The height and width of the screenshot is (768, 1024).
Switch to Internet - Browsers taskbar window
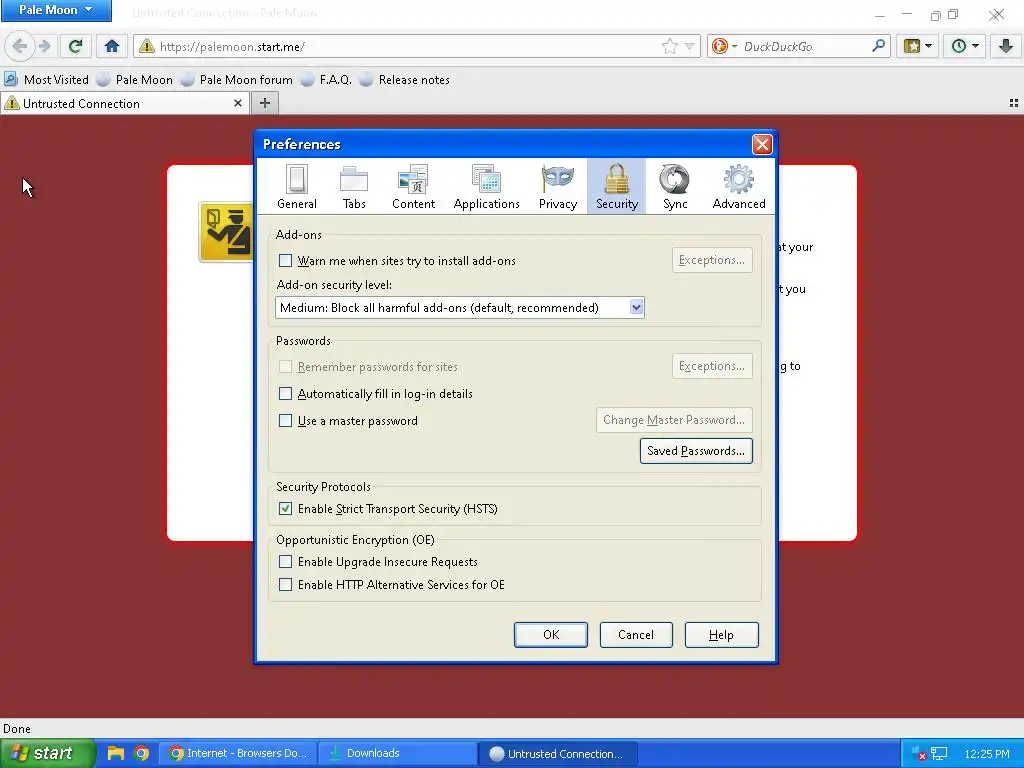pyautogui.click(x=238, y=753)
